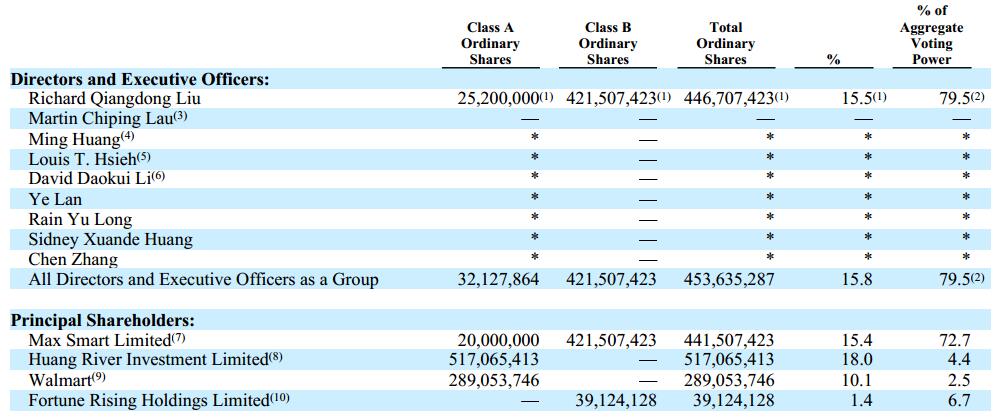Select the Class B Ordinary Shares header
This screenshot has width=999, height=420.
[607, 43]
